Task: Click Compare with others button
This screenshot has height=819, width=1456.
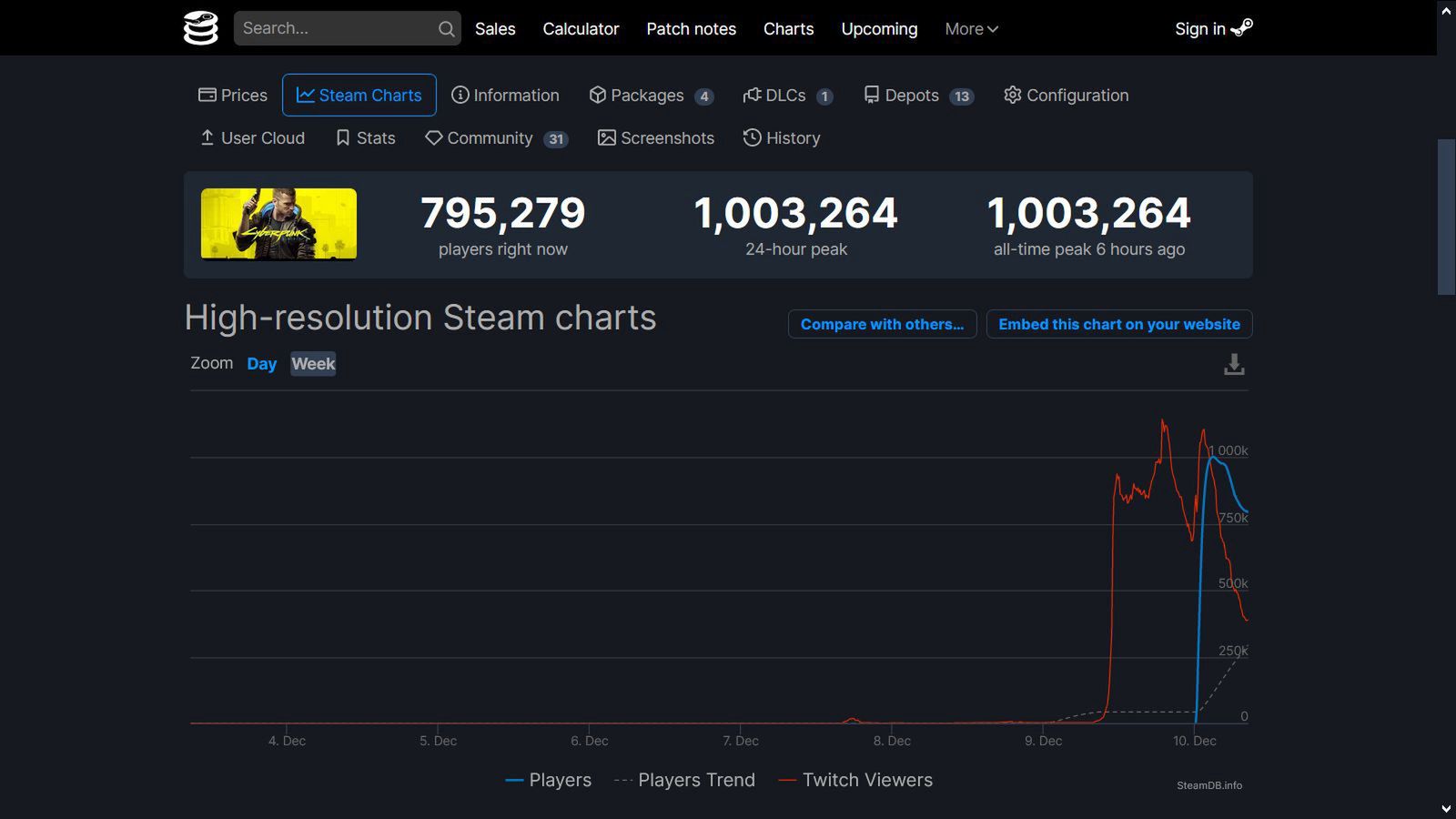Action: (x=882, y=324)
